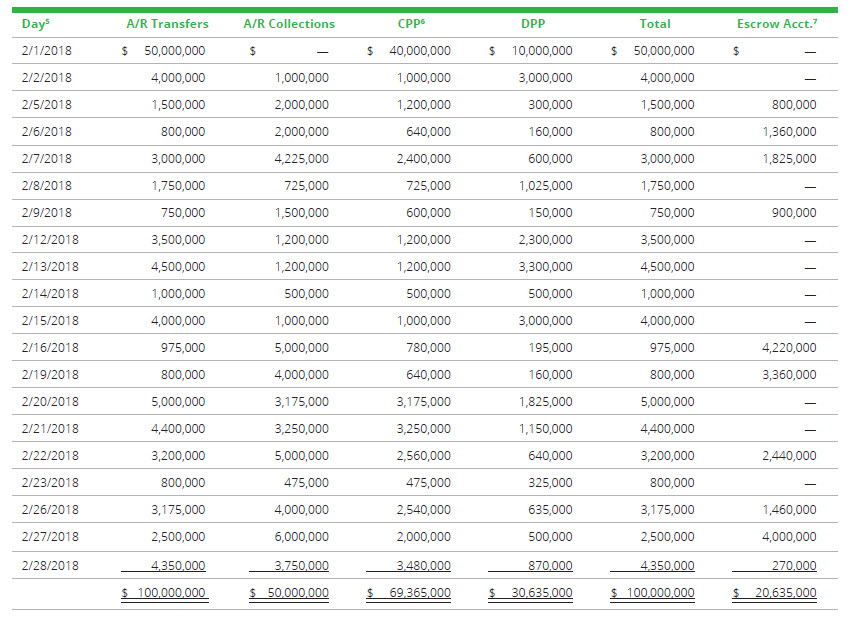Click the 20,635,000 escrow total
This screenshot has width=852, height=617.
782,592
